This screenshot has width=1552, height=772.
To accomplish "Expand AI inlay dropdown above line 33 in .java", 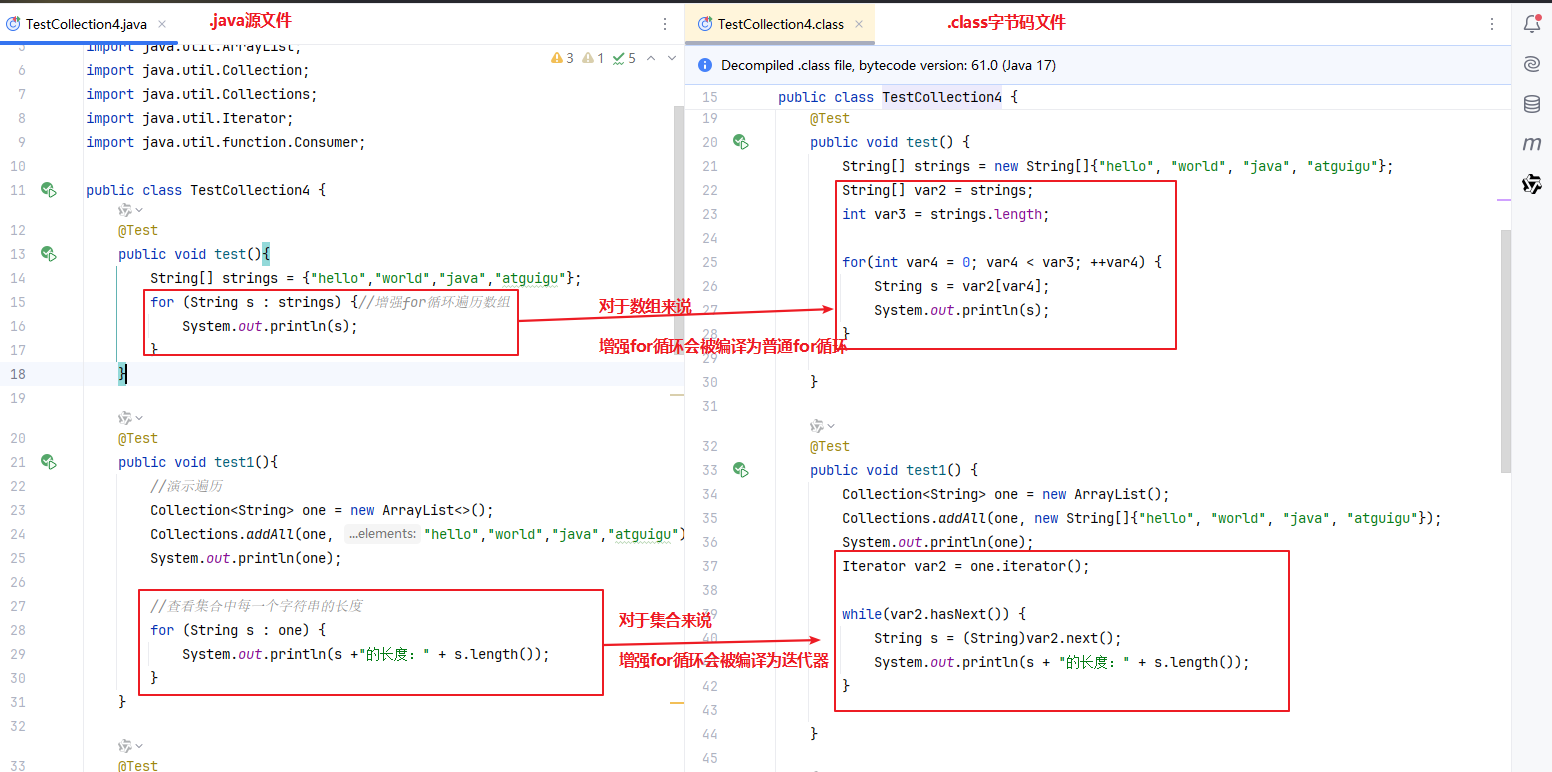I will click(x=130, y=746).
